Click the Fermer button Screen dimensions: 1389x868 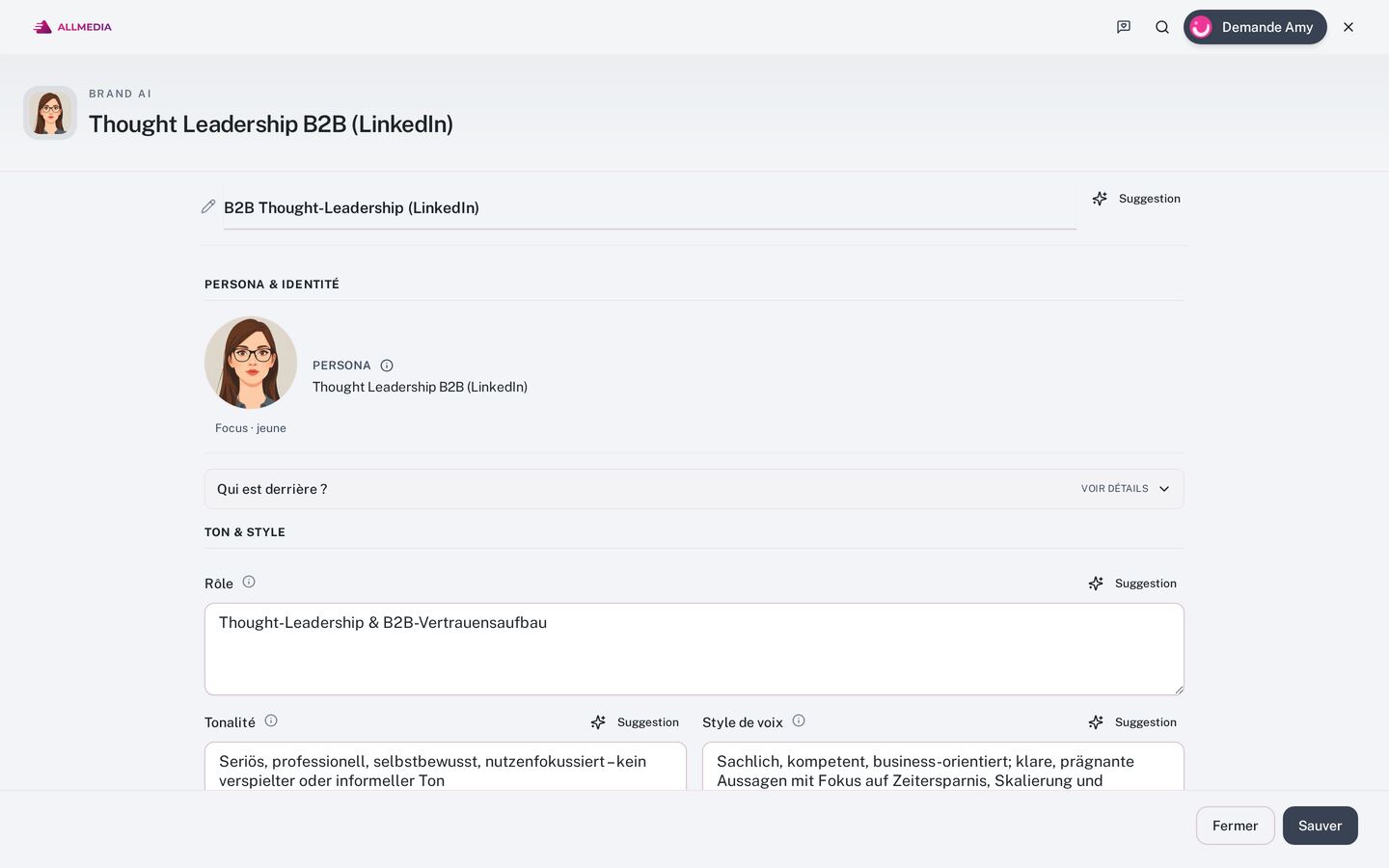1236,826
